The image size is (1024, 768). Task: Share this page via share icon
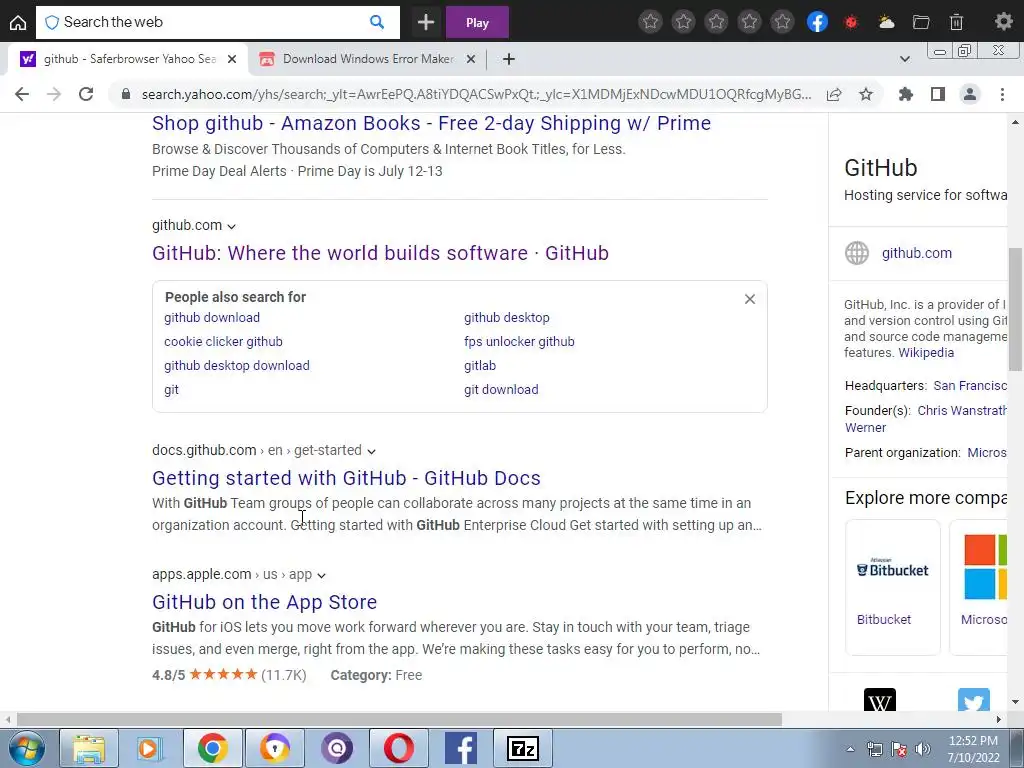pos(834,94)
